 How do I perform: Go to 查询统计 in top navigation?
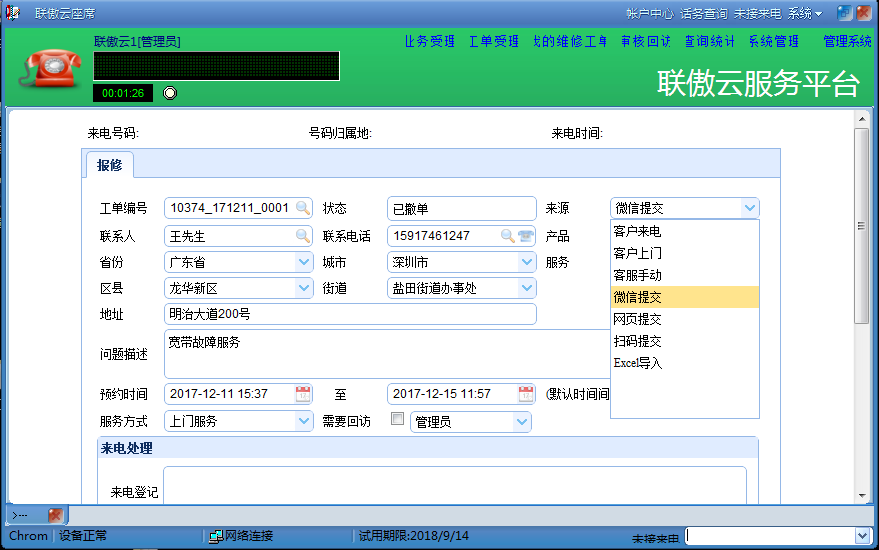(x=709, y=42)
